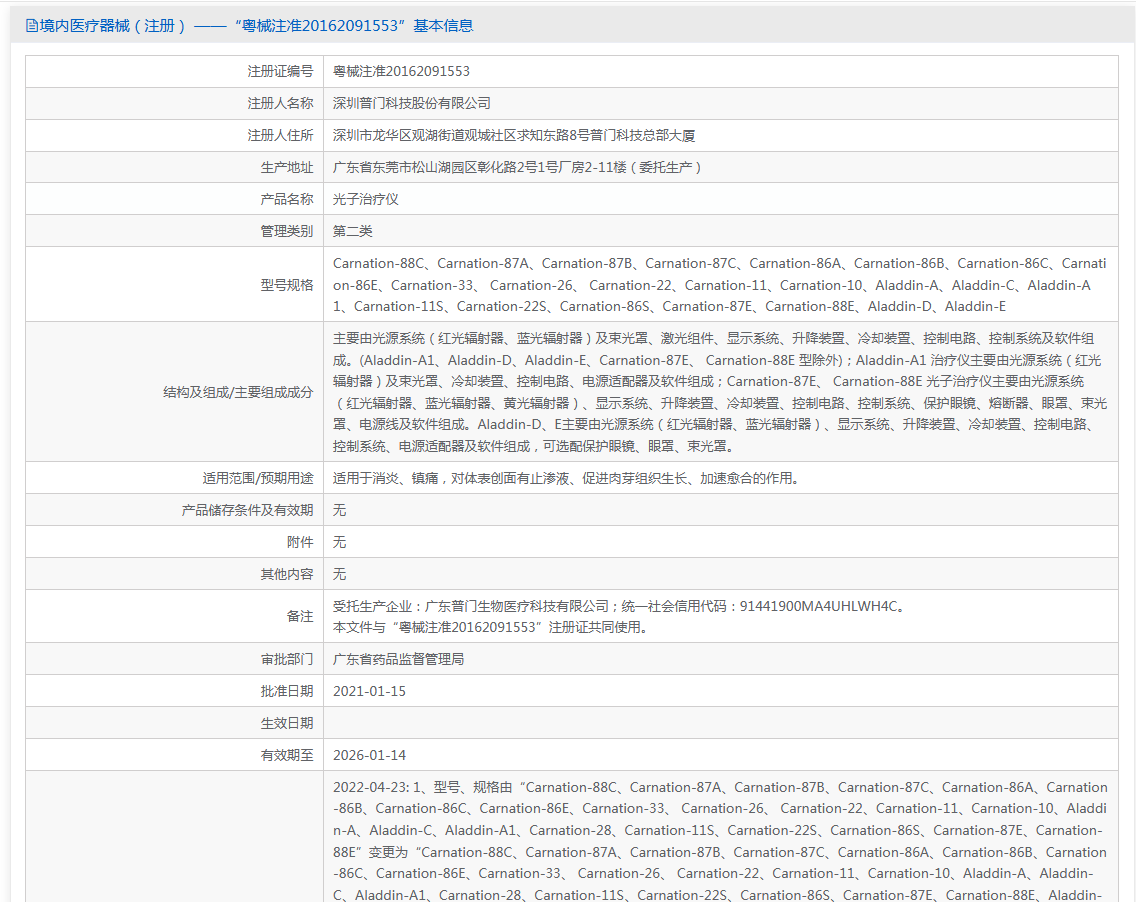Image resolution: width=1136 pixels, height=902 pixels.
Task: Click the 无 value in the 产品储存条件及有效期 row
Action: [339, 510]
